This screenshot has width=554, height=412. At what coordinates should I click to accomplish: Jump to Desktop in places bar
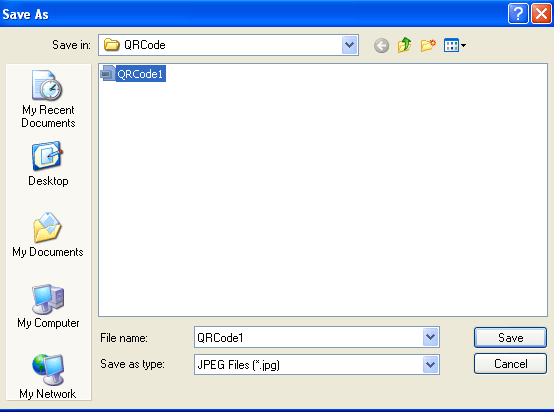coord(48,164)
